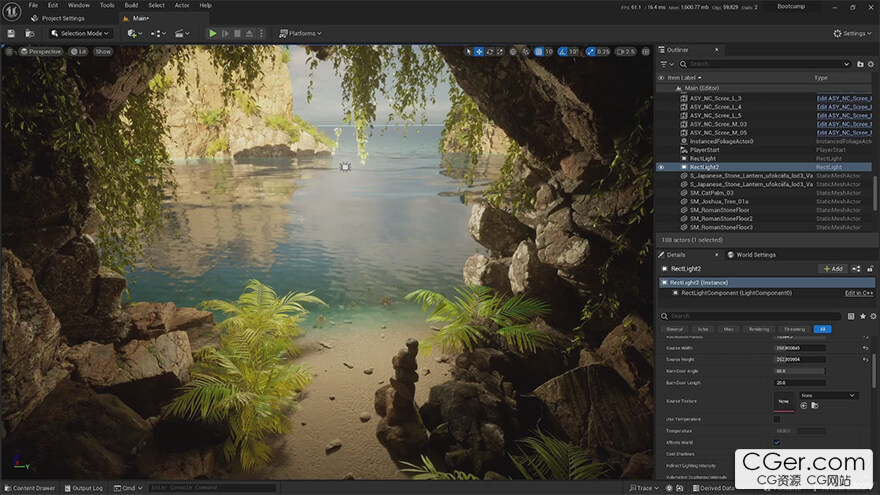Open camera speed 2.5 setting
Screen dimensions: 880x495
click(x=625, y=52)
